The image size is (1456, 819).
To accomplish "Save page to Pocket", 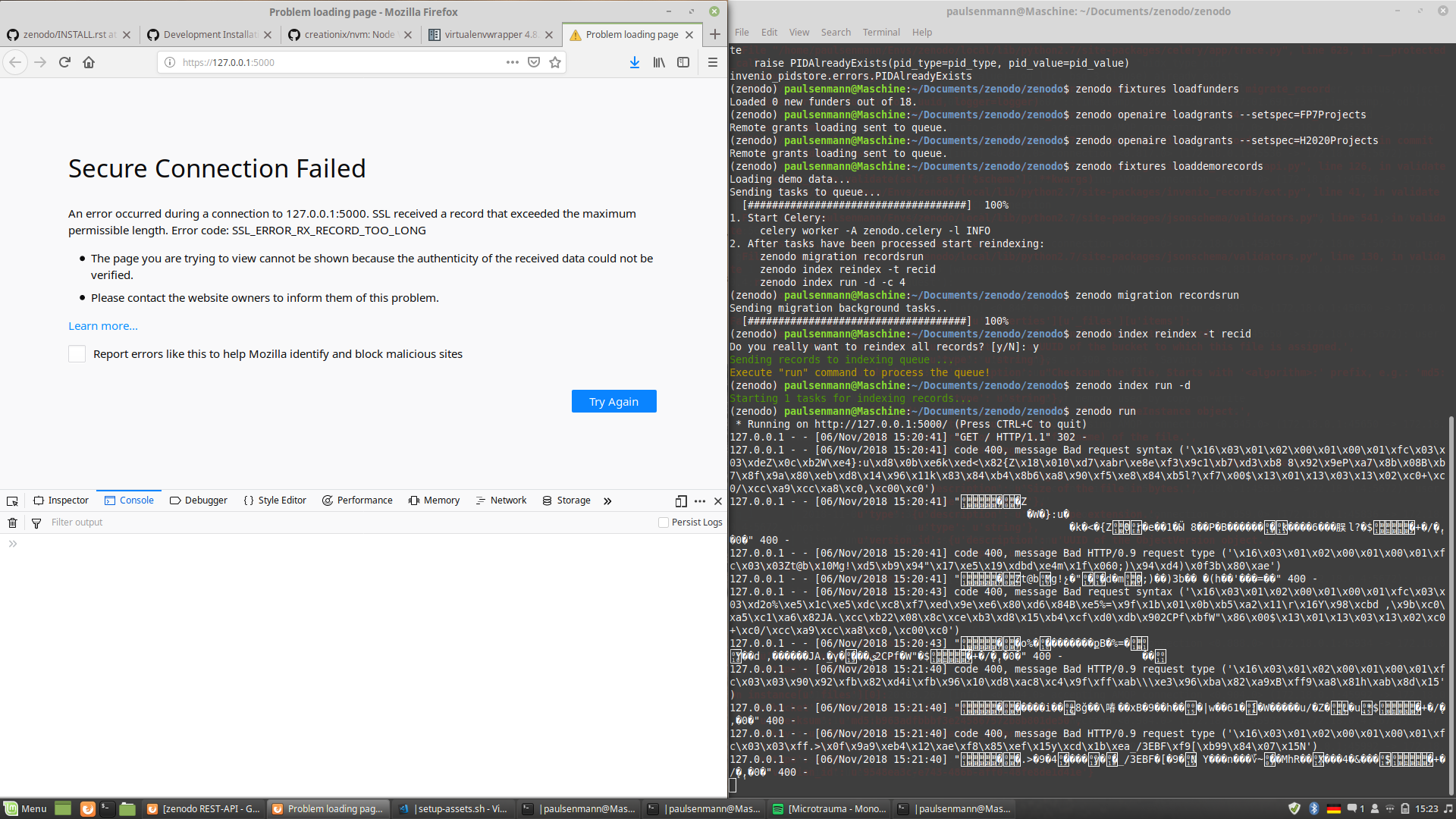I will [535, 62].
